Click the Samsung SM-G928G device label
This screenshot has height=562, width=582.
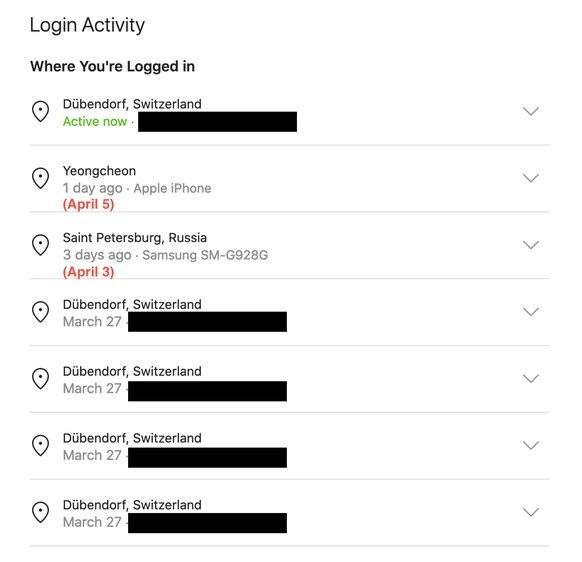coord(205,255)
